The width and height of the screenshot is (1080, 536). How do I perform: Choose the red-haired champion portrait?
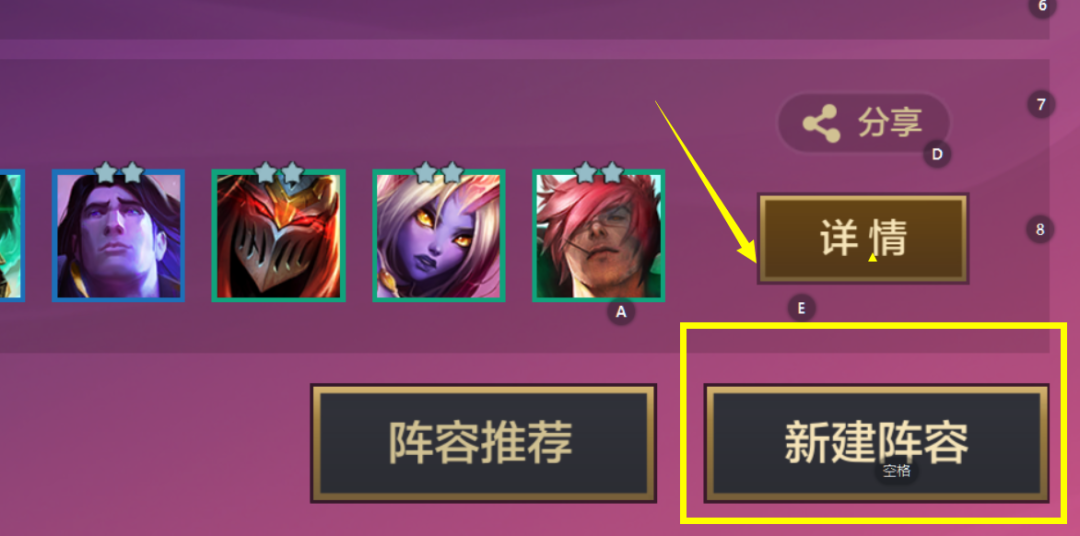pyautogui.click(x=599, y=236)
